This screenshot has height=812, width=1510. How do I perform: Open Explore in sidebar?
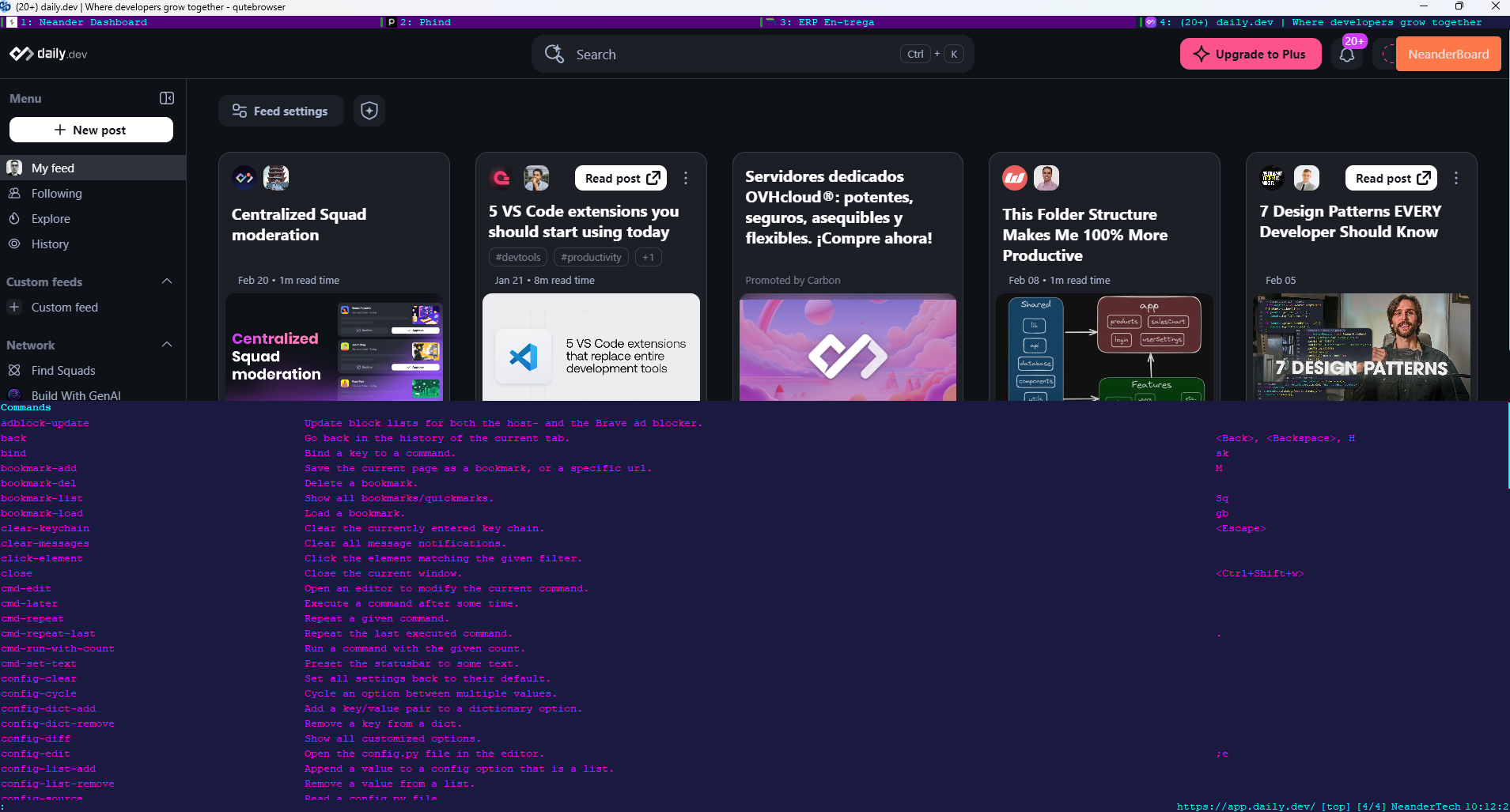pos(93,218)
